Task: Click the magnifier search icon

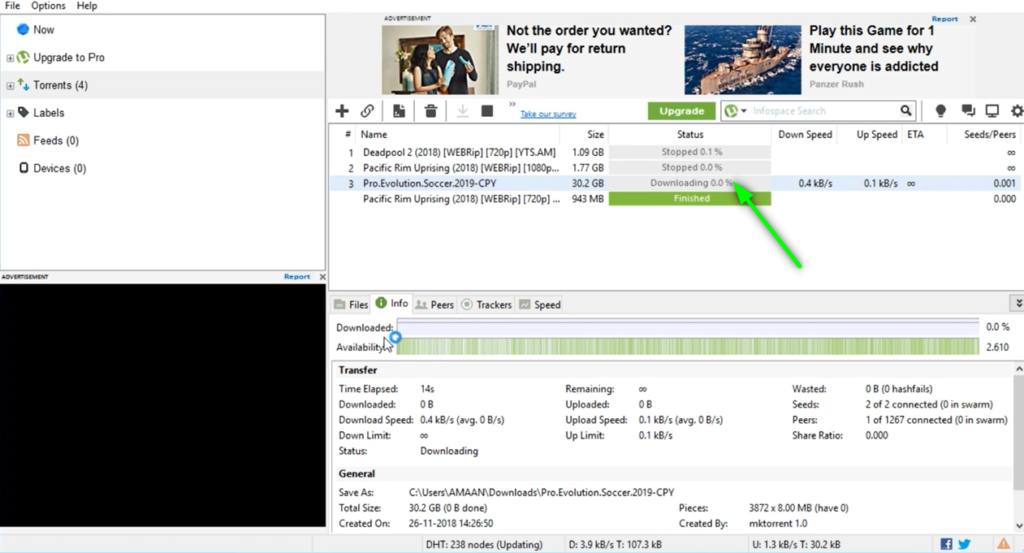Action: (906, 111)
